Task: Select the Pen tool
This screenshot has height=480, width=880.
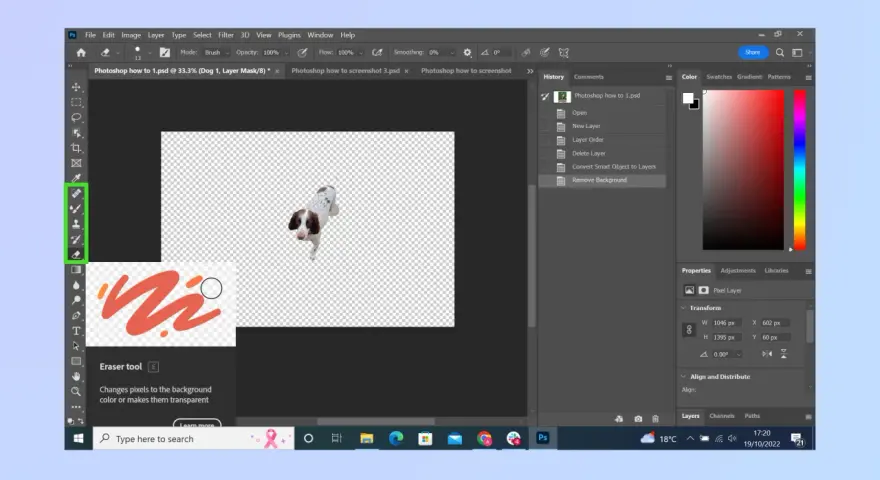Action: (76, 316)
